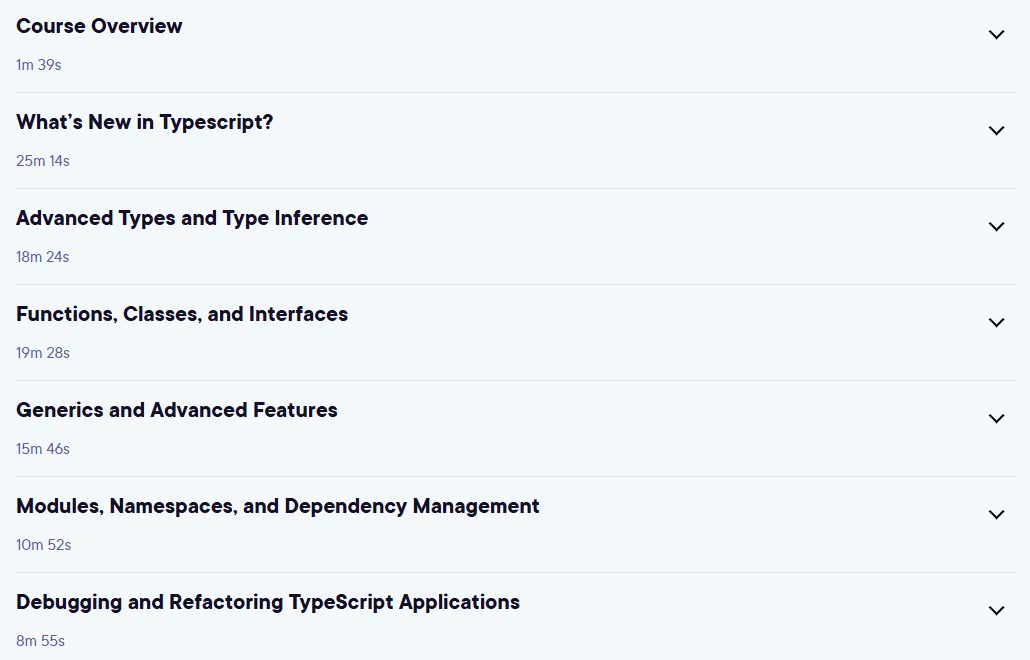Click the 19m 28s duration label

43,353
